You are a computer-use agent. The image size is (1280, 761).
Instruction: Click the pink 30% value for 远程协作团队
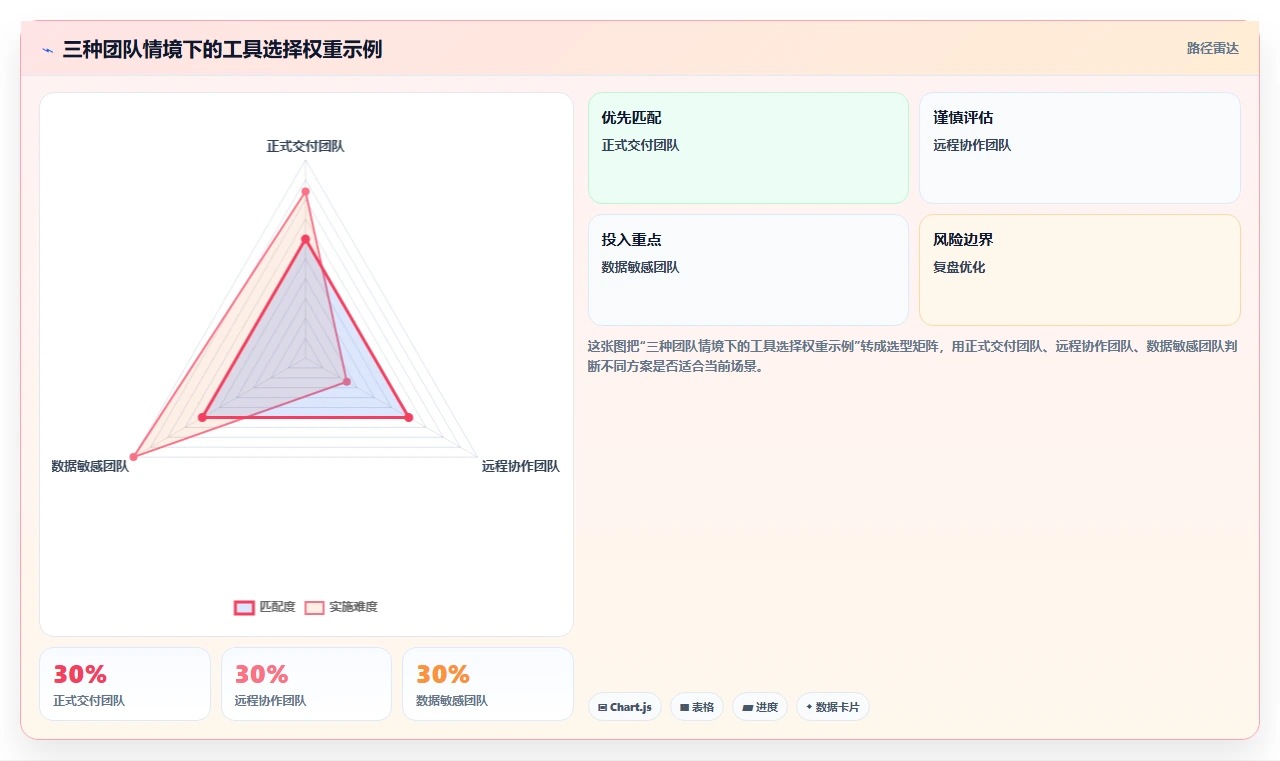[261, 674]
